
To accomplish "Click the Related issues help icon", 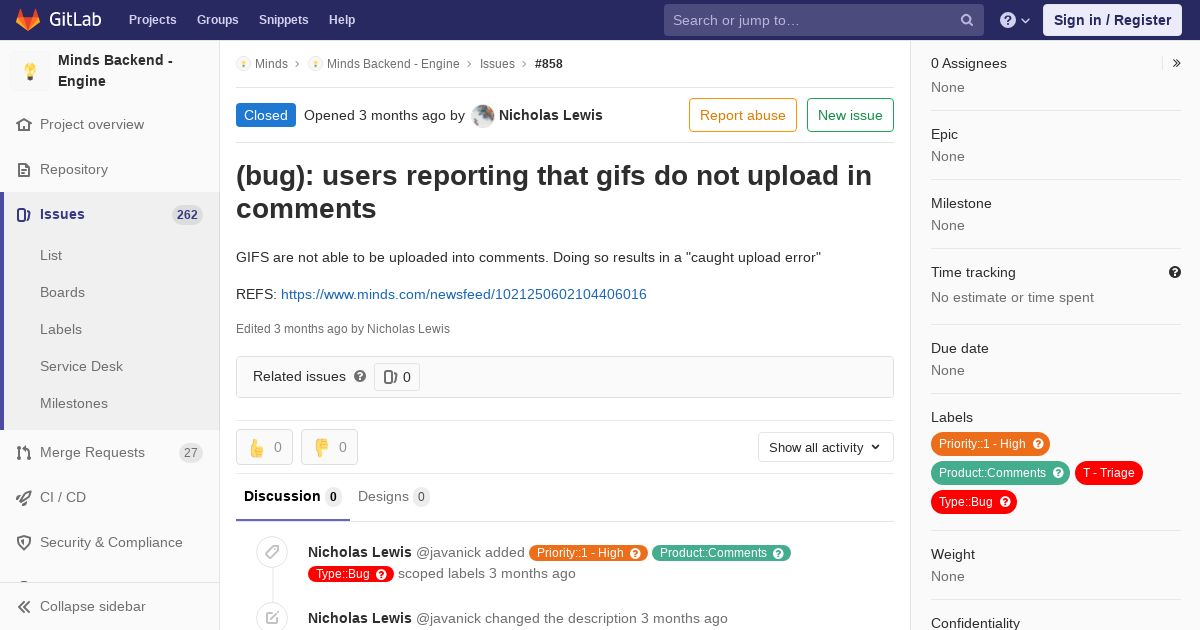I will point(360,376).
